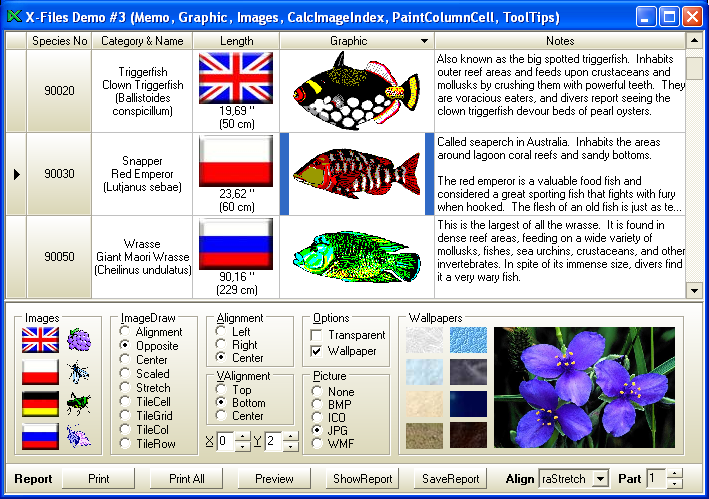Choose BMP picture format
The width and height of the screenshot is (709, 499).
click(x=317, y=407)
